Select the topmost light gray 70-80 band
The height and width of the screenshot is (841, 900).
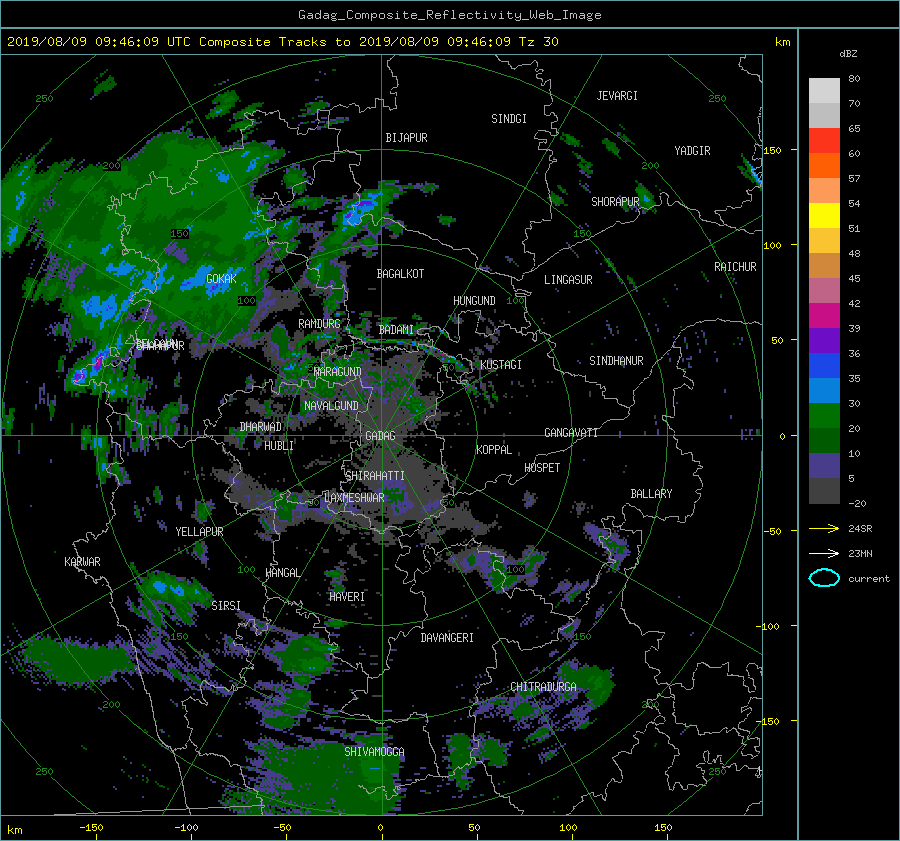click(824, 91)
